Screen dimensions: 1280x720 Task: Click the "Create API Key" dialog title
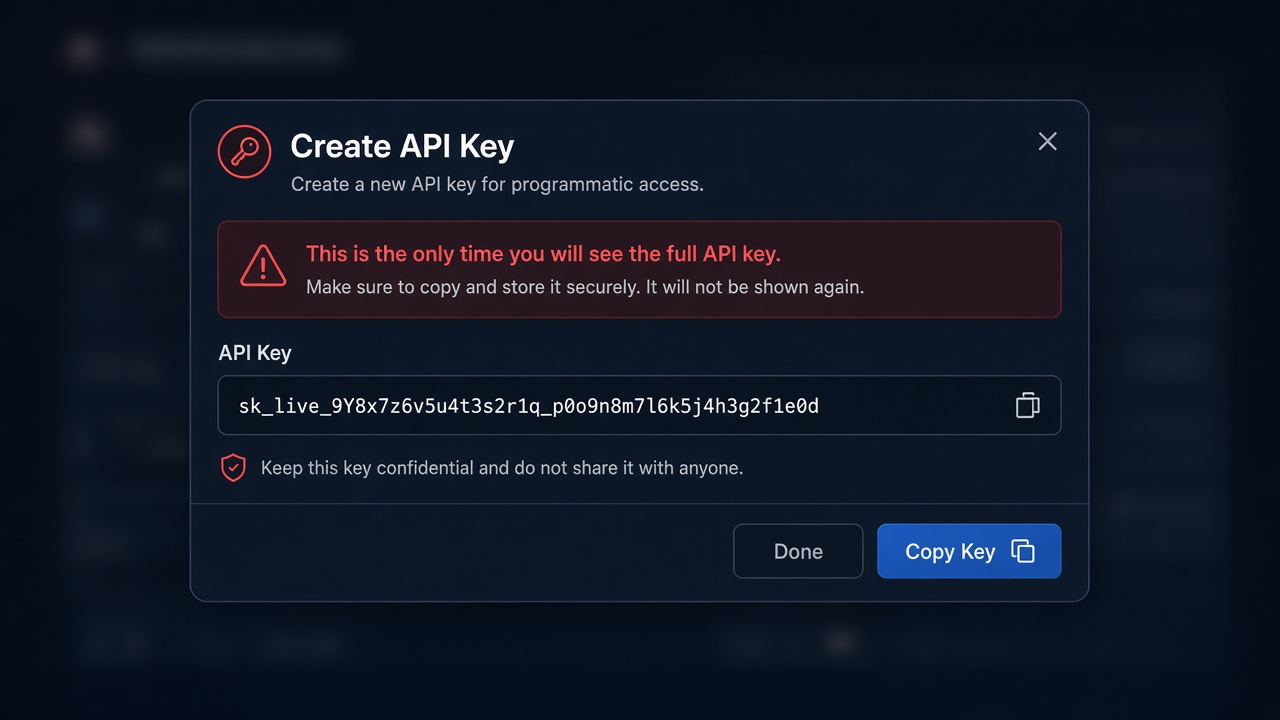click(x=402, y=146)
